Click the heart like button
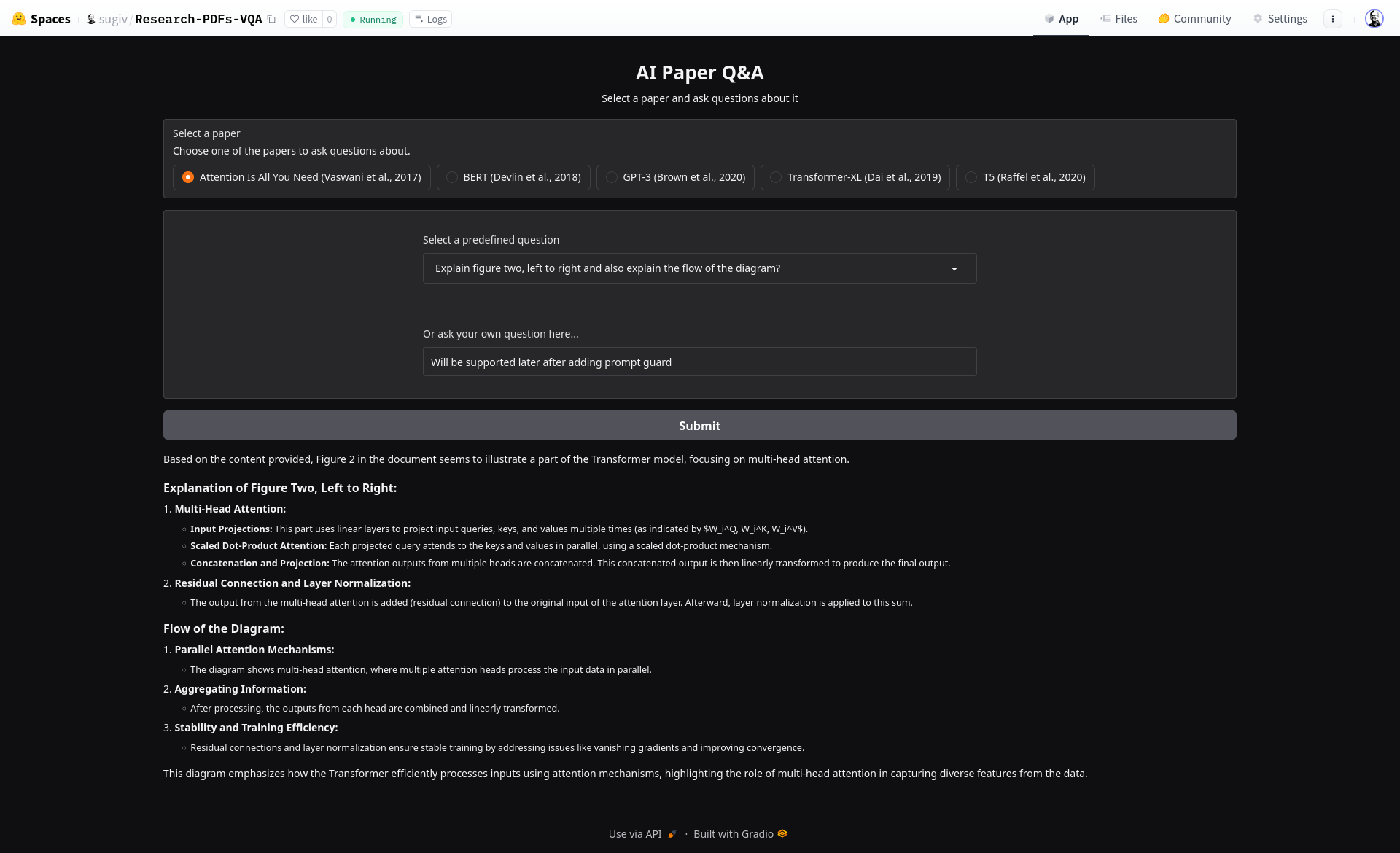The image size is (1400, 853). click(304, 19)
